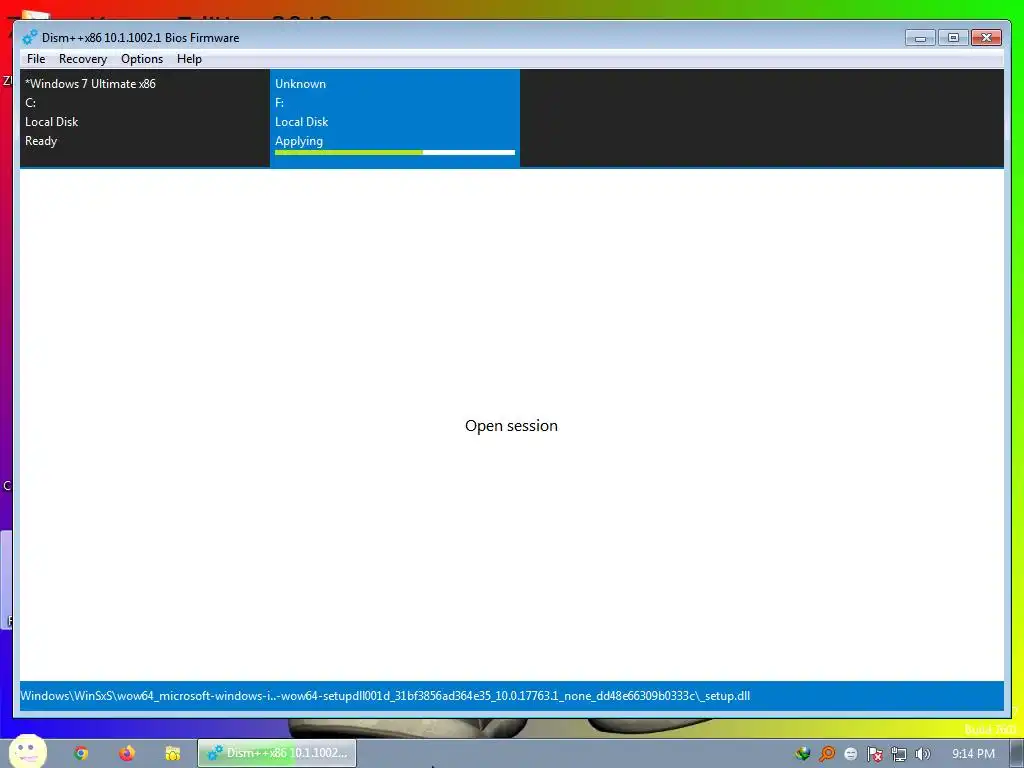This screenshot has width=1024, height=768.
Task: Select the Unknown F: Local Disk tile
Action: pos(394,118)
